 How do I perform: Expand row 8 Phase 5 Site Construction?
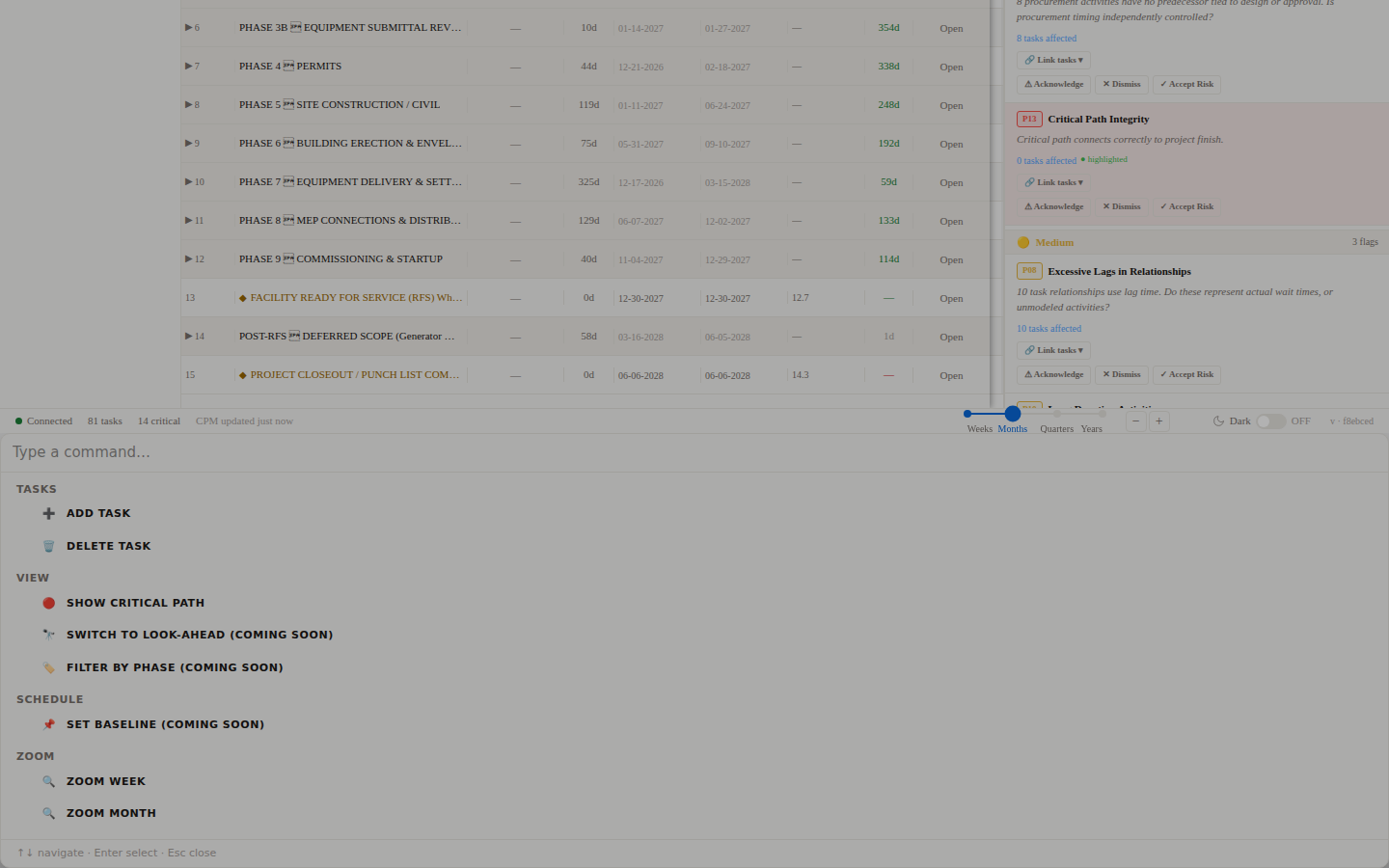(188, 104)
